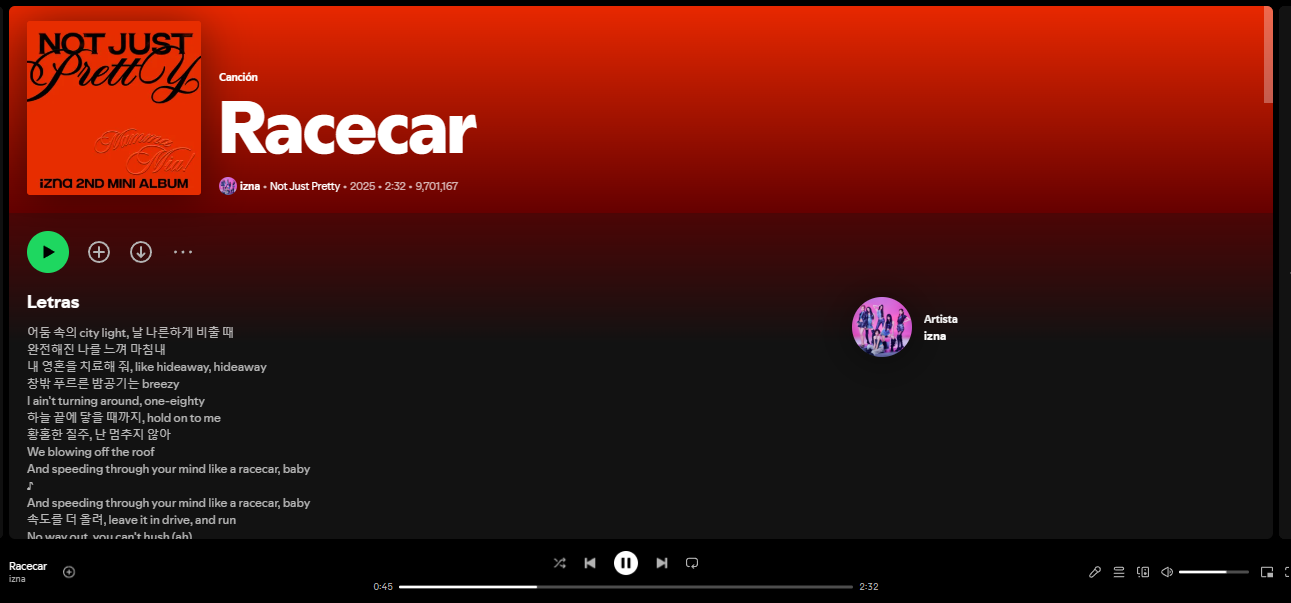Click the large Racecar title
This screenshot has width=1291, height=603.
tap(347, 129)
